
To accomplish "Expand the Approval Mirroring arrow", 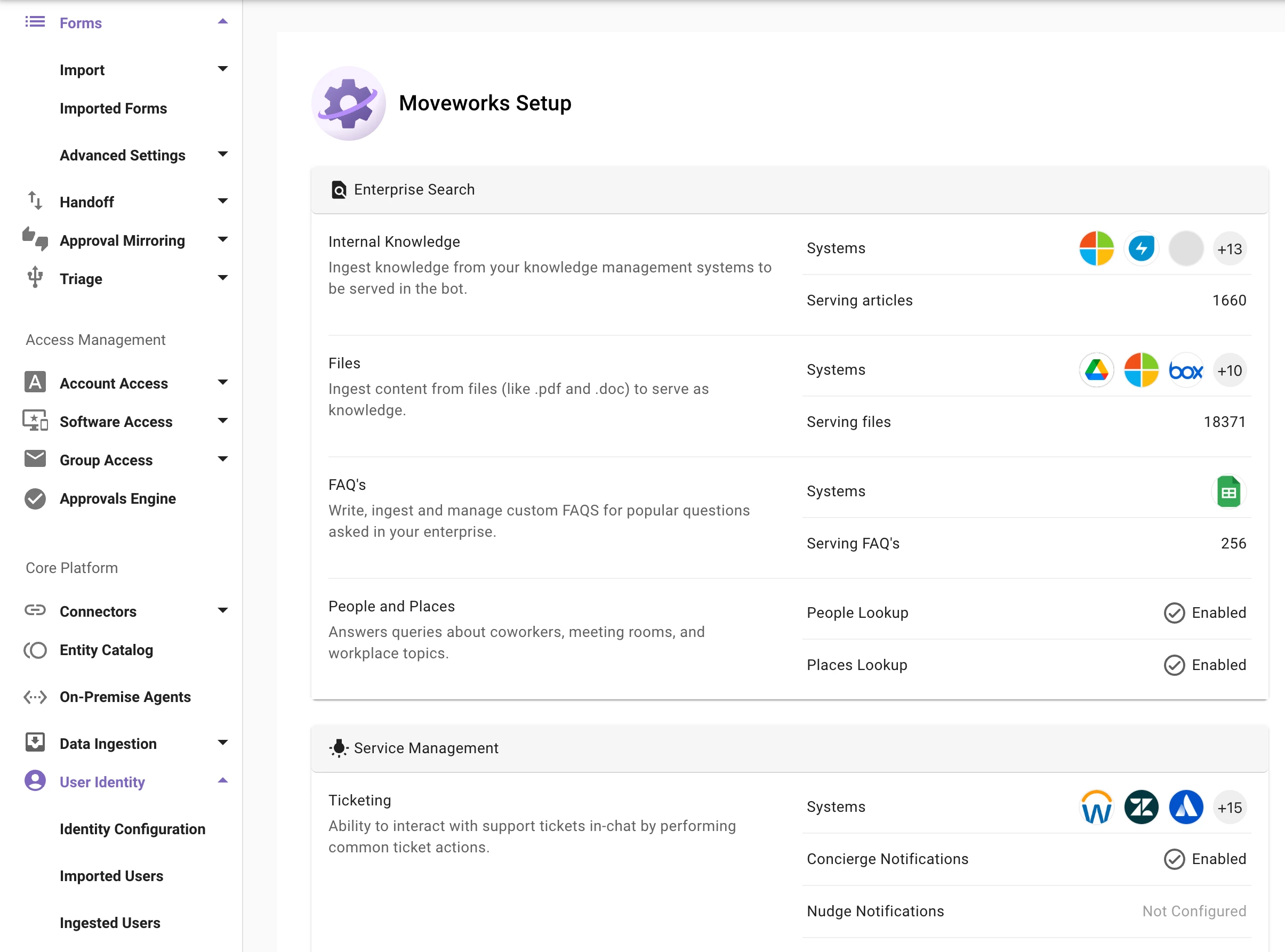I will pyautogui.click(x=223, y=239).
